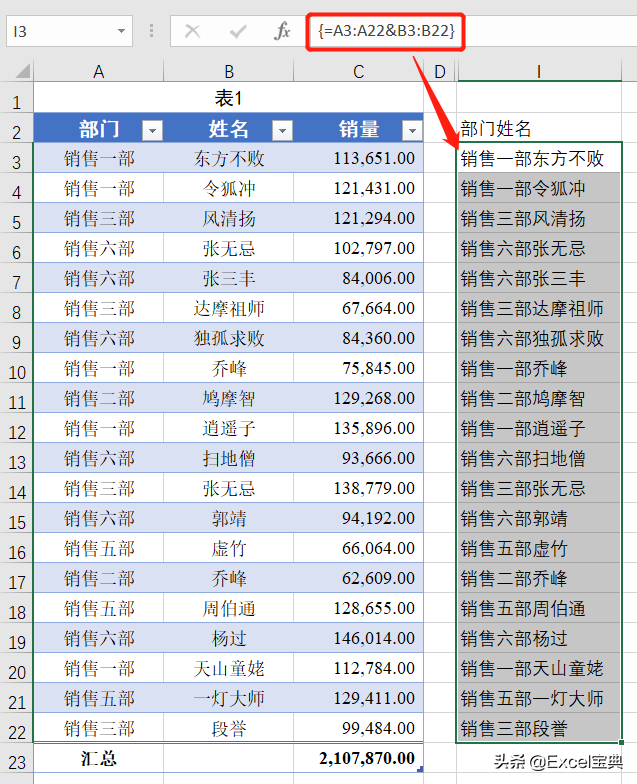Screen dimensions: 637x784
Task: Select cell 销售一部令狐冲
Action: [539, 188]
